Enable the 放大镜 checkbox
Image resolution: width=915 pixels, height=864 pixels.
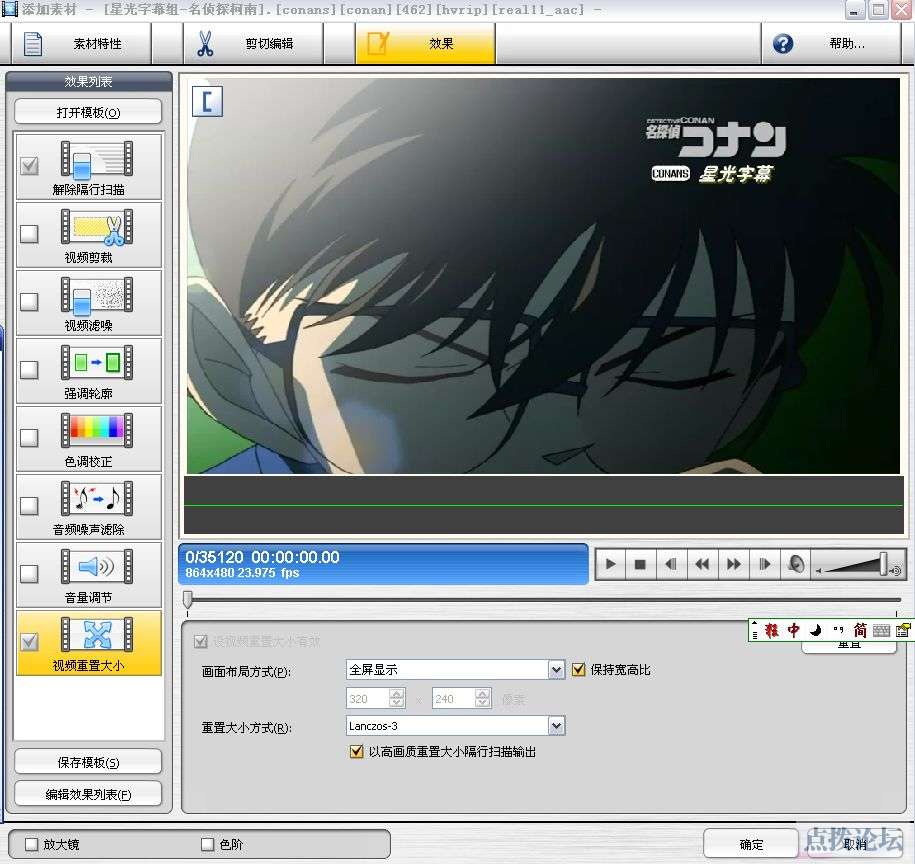pyautogui.click(x=32, y=844)
